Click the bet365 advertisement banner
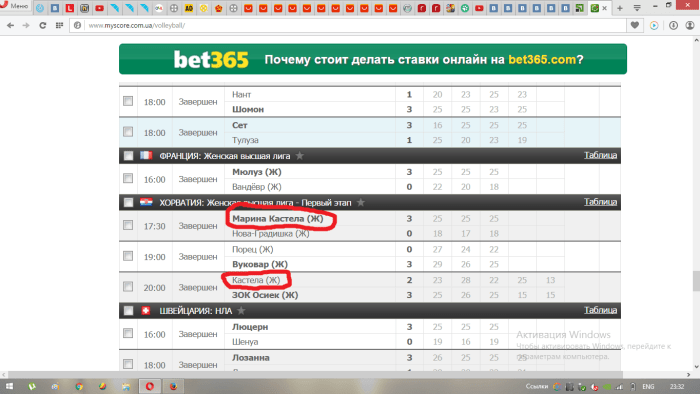Image resolution: width=700 pixels, height=394 pixels. [373, 59]
